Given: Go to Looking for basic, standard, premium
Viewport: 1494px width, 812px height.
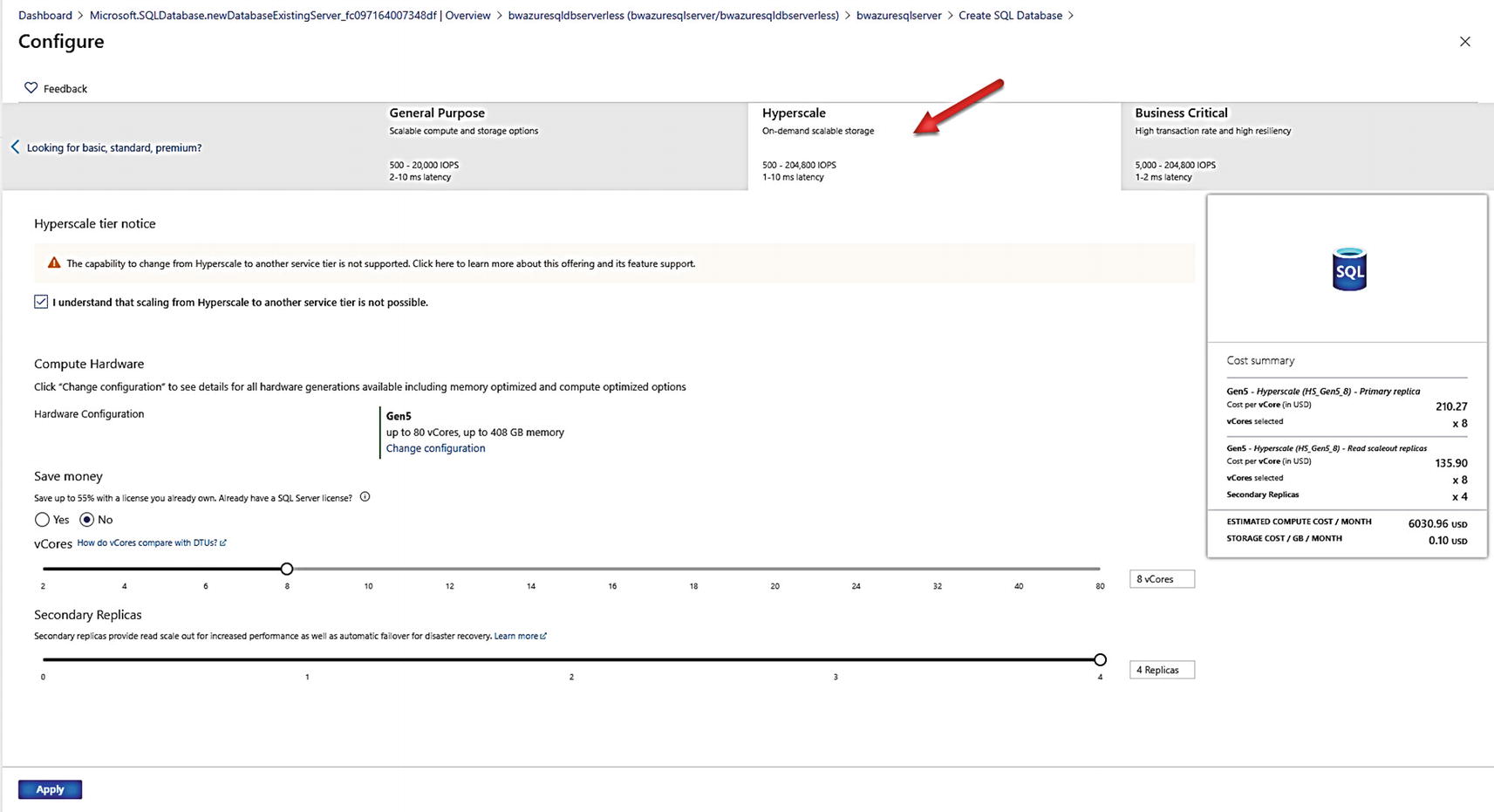Looking at the screenshot, I should (x=114, y=148).
